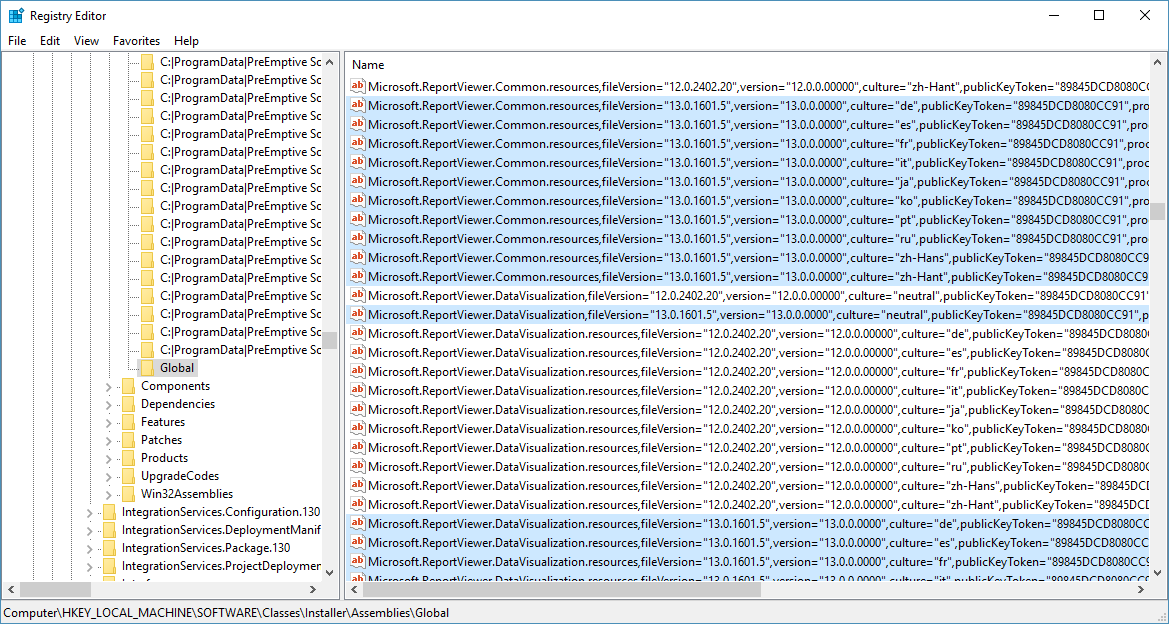
Task: Click the Dependencies folder icon
Action: pos(128,404)
